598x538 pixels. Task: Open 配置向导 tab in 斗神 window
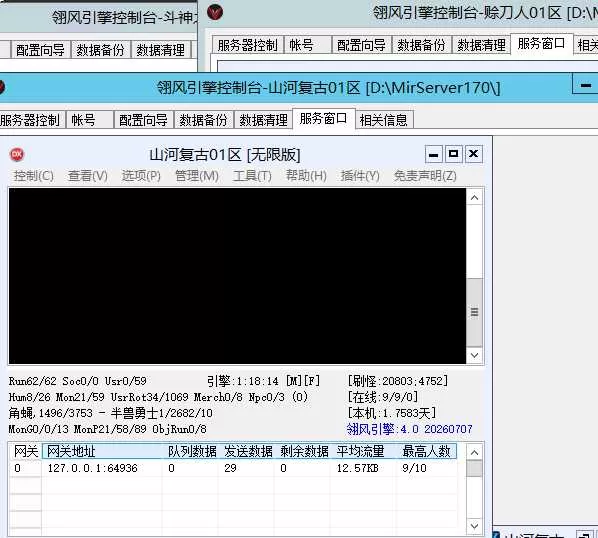[x=40, y=50]
